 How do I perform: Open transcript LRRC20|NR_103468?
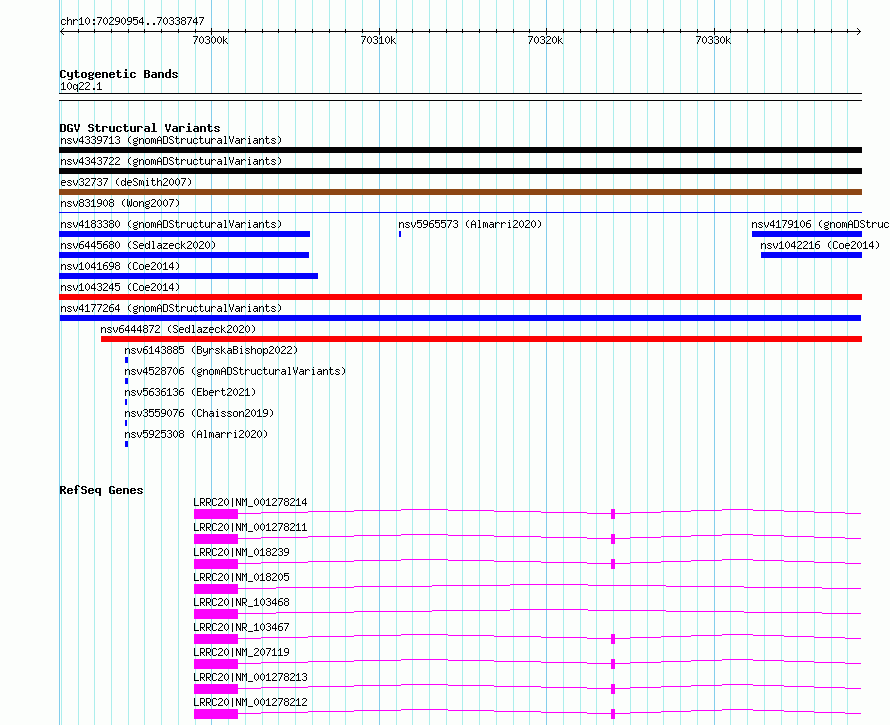click(x=241, y=602)
